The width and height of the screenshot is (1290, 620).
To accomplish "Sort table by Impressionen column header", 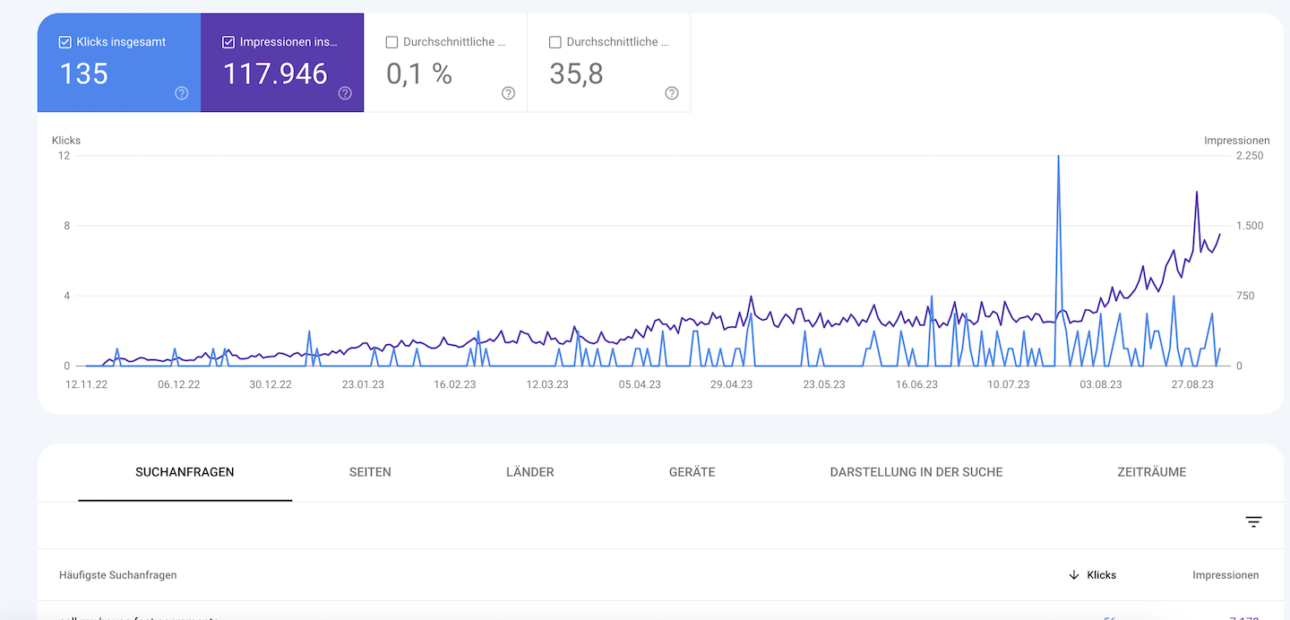I will [1225, 575].
